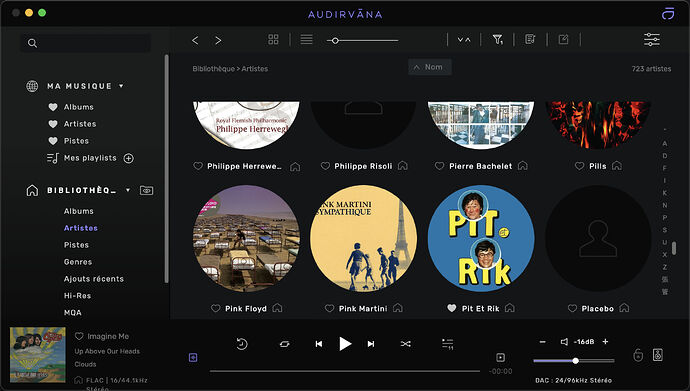Increase volume with plus button
690x391 pixels.
click(x=606, y=342)
